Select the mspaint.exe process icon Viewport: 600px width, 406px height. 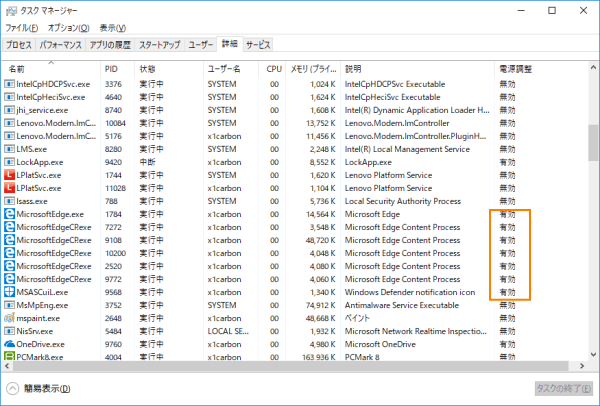10,317
